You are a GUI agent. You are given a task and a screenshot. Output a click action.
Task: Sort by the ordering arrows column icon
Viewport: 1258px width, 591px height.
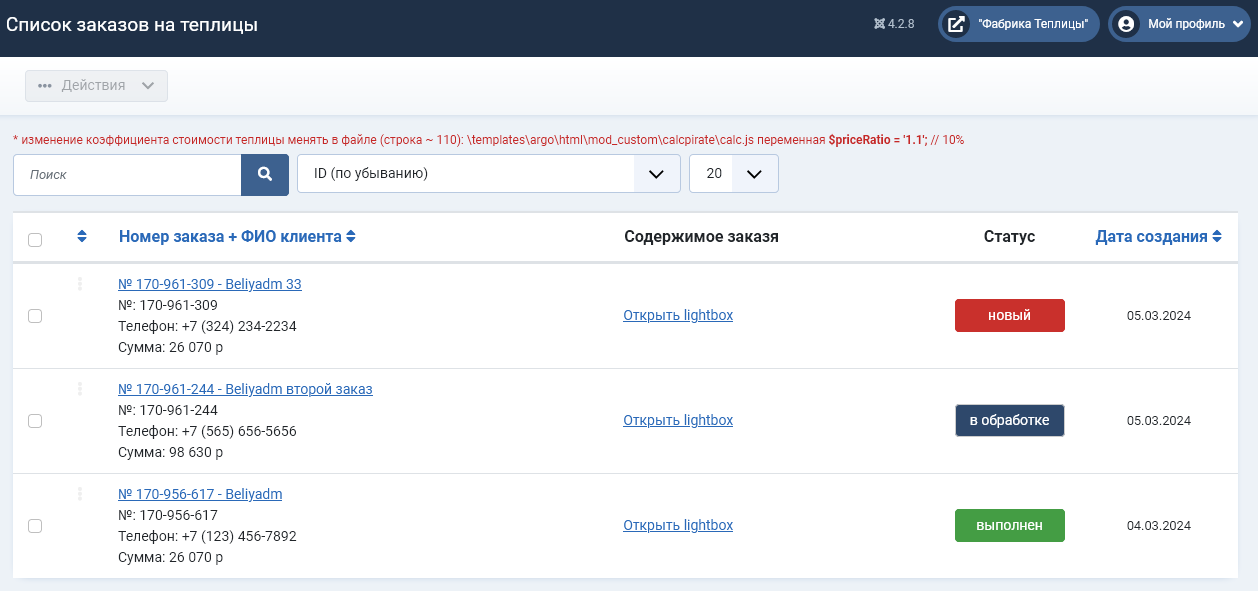tap(82, 237)
